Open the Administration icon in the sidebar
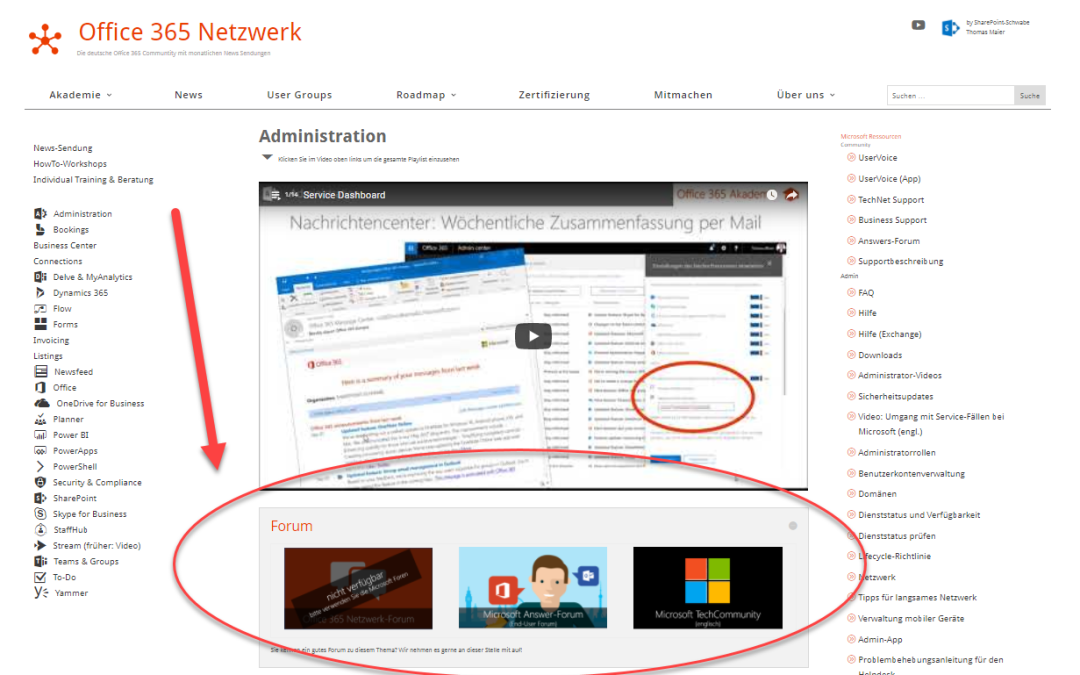 [x=41, y=214]
